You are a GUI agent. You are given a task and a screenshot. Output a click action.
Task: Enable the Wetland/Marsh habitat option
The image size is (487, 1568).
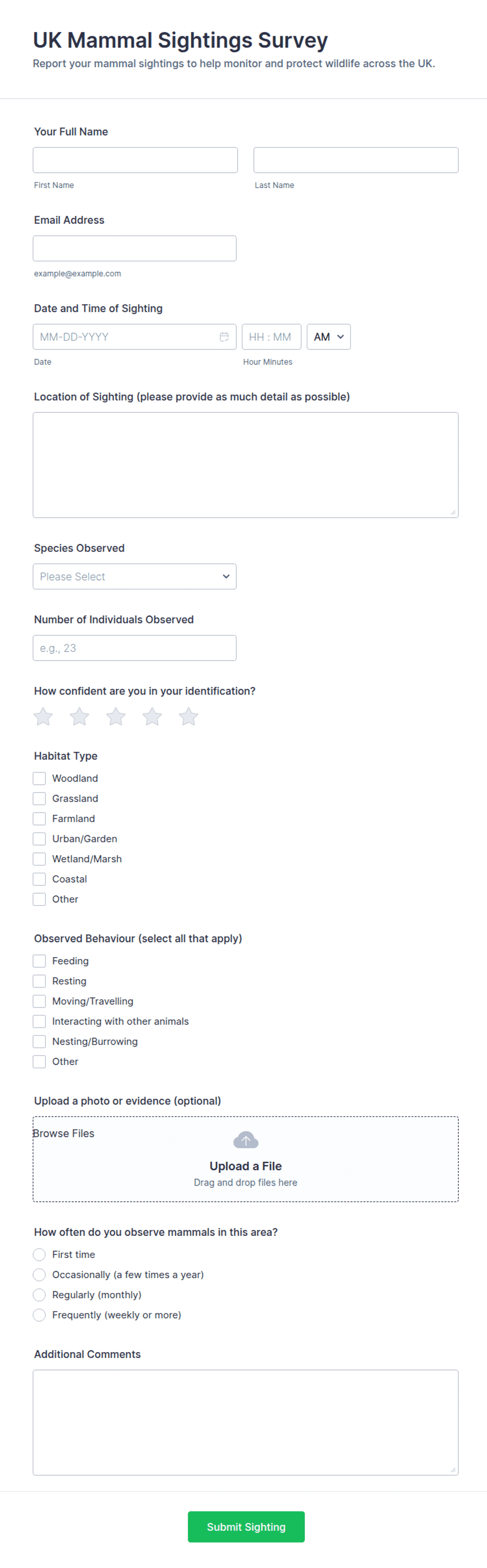point(40,859)
